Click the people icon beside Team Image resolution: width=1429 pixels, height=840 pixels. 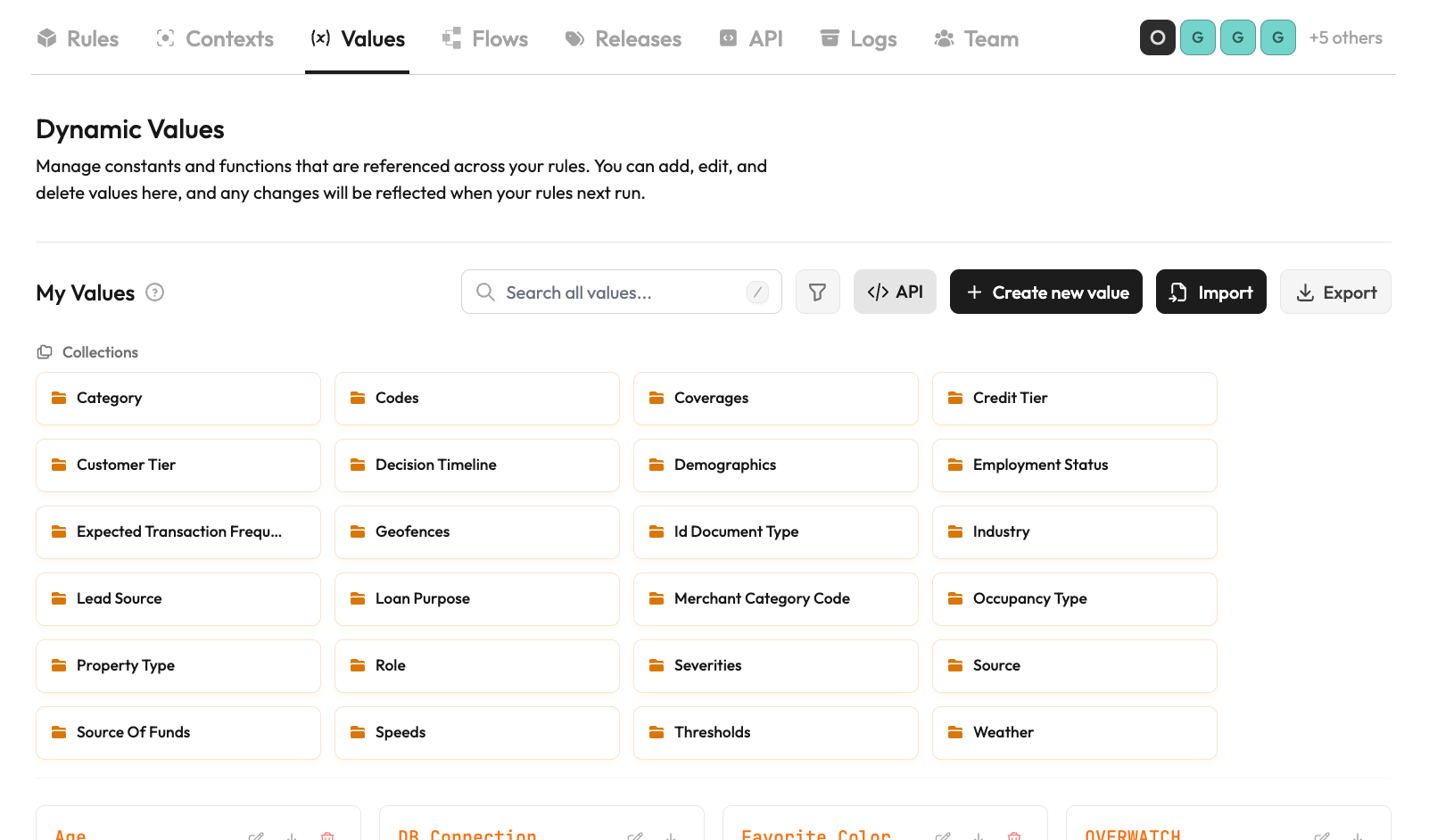click(x=943, y=38)
